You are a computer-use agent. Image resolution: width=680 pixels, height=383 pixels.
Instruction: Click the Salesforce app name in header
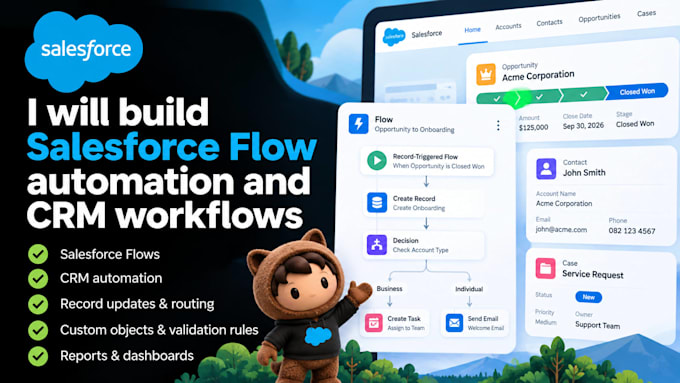(426, 34)
